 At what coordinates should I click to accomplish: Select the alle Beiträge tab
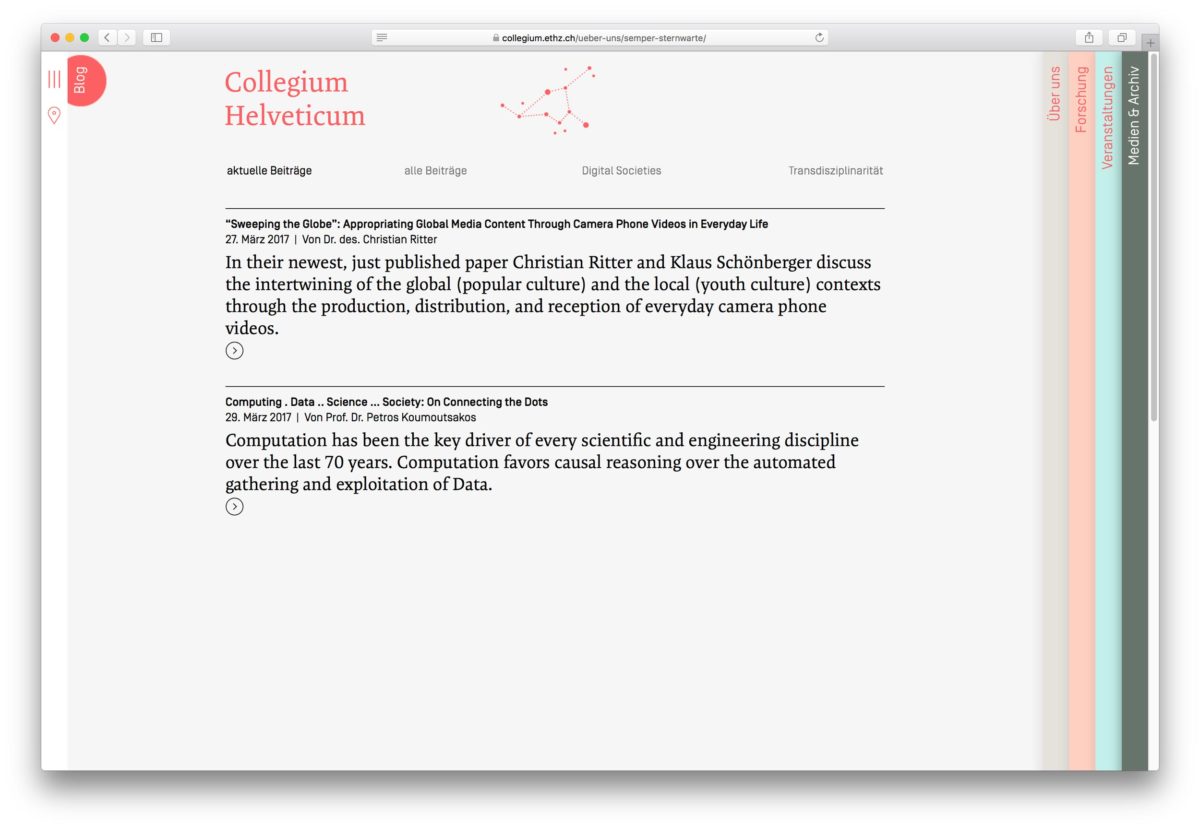[435, 171]
